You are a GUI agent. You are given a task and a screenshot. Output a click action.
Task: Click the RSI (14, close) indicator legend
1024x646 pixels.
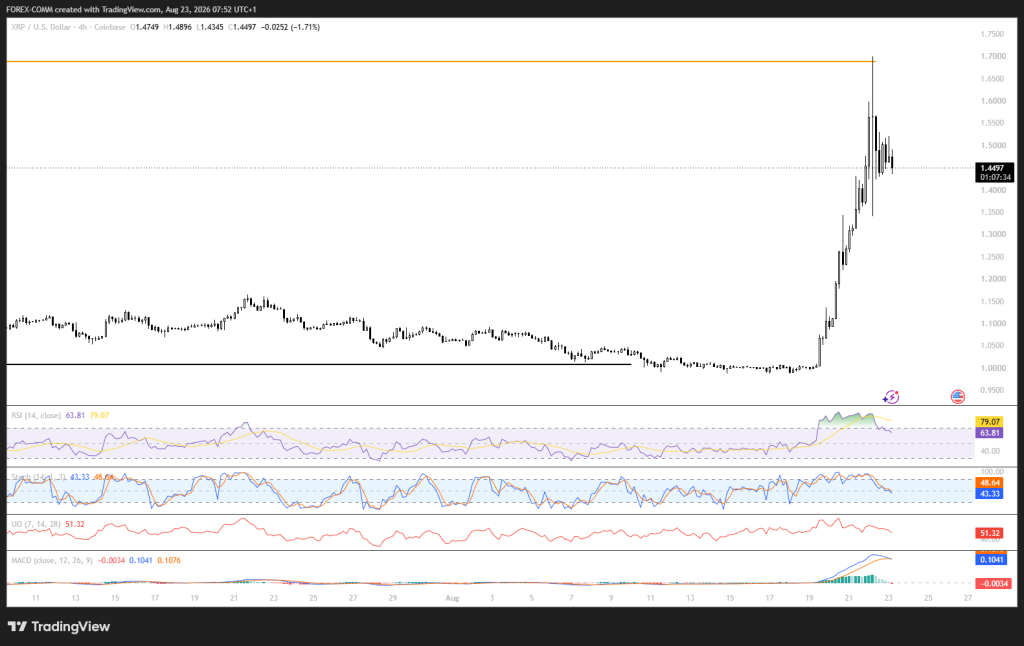[x=36, y=415]
